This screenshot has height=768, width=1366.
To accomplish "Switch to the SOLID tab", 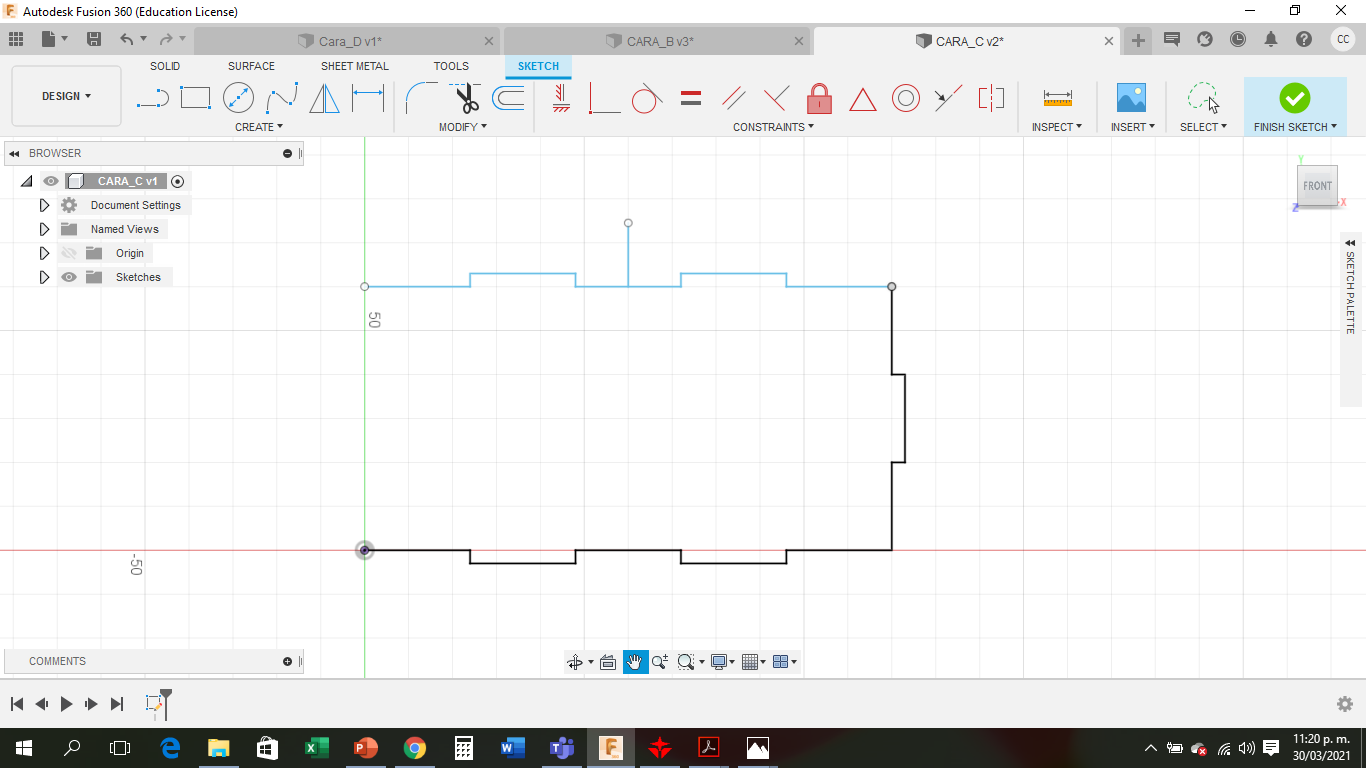I will (165, 66).
